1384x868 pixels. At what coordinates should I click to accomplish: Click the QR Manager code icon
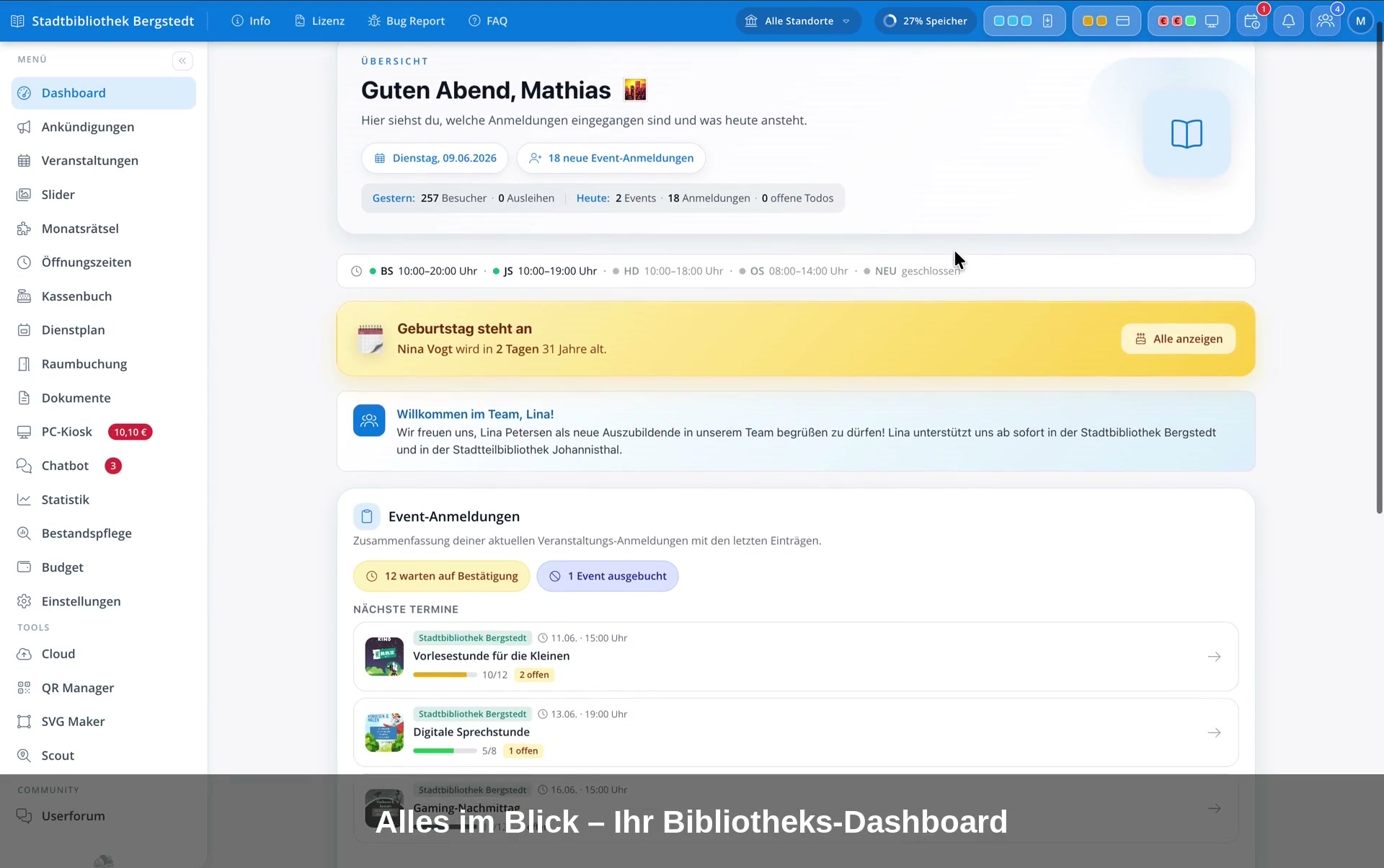(24, 688)
